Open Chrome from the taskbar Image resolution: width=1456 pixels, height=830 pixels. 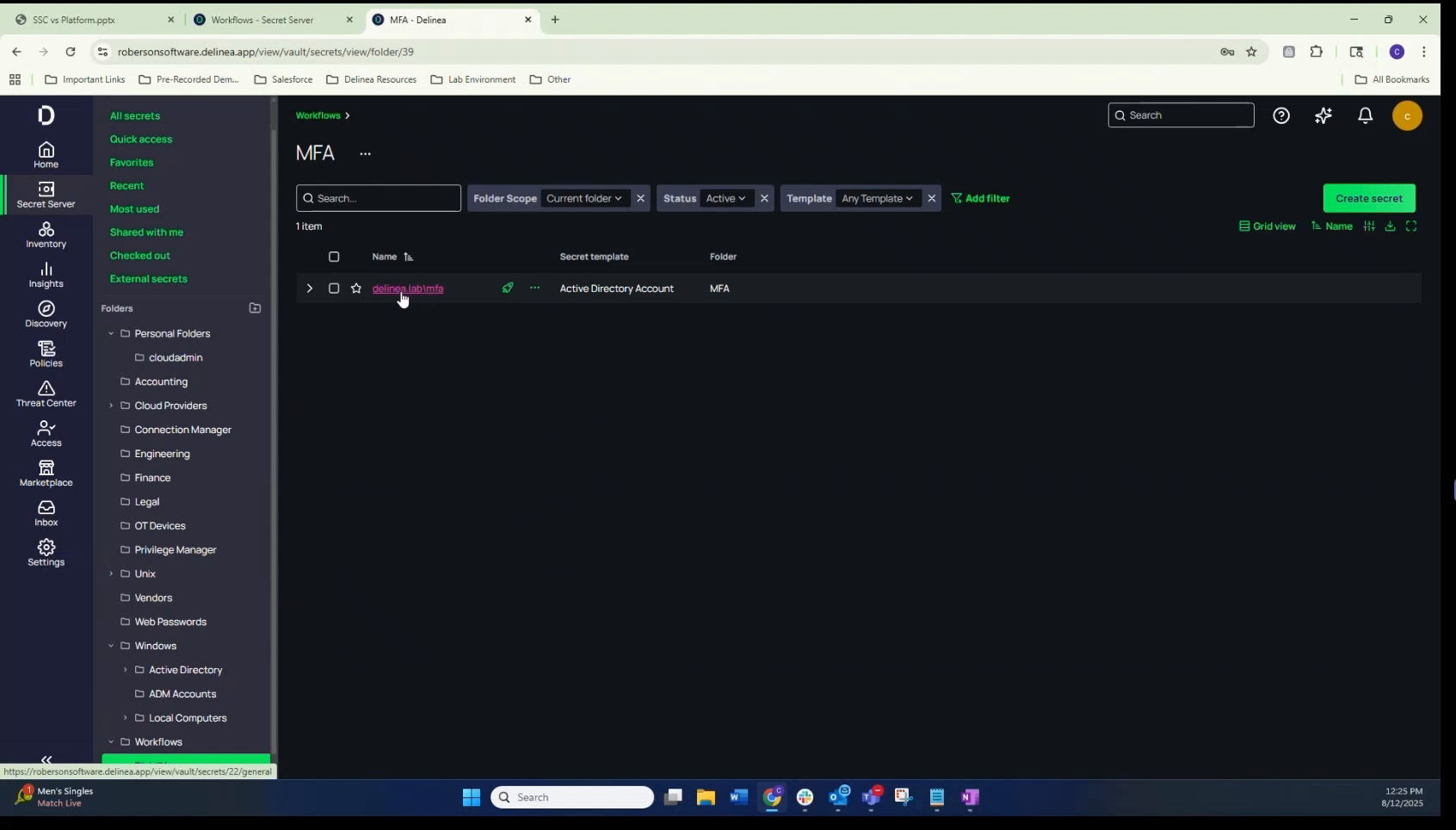(772, 797)
